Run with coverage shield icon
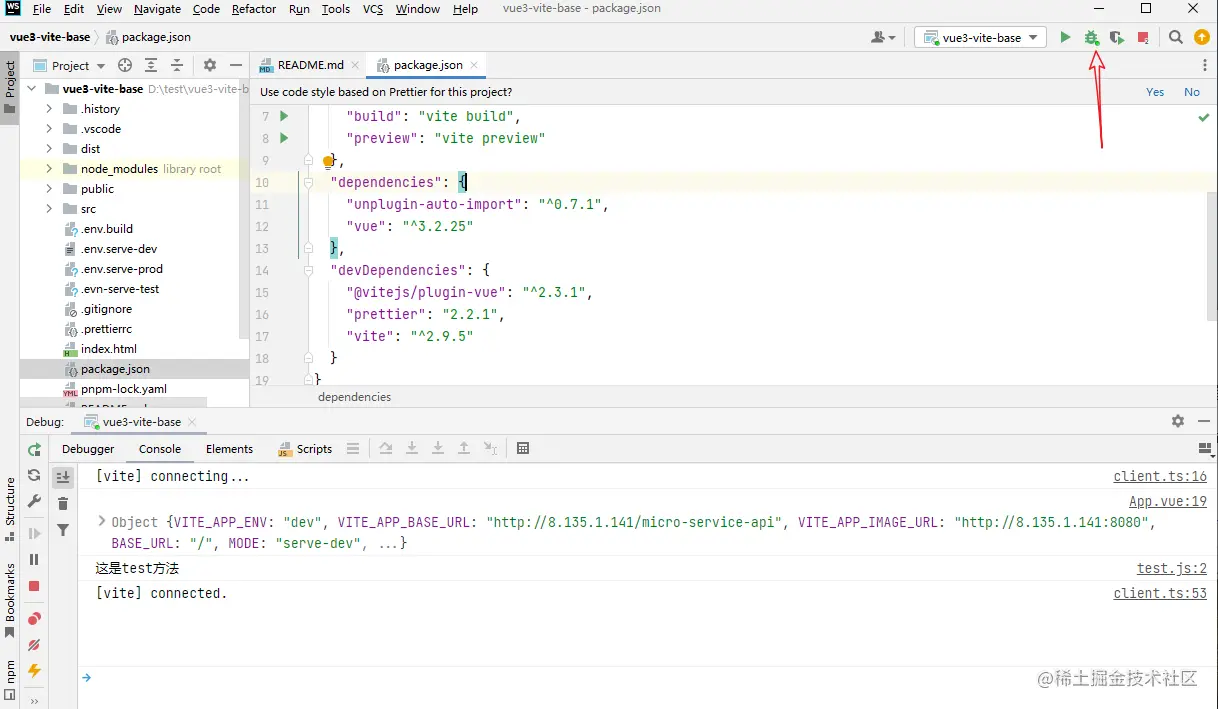 click(1117, 37)
